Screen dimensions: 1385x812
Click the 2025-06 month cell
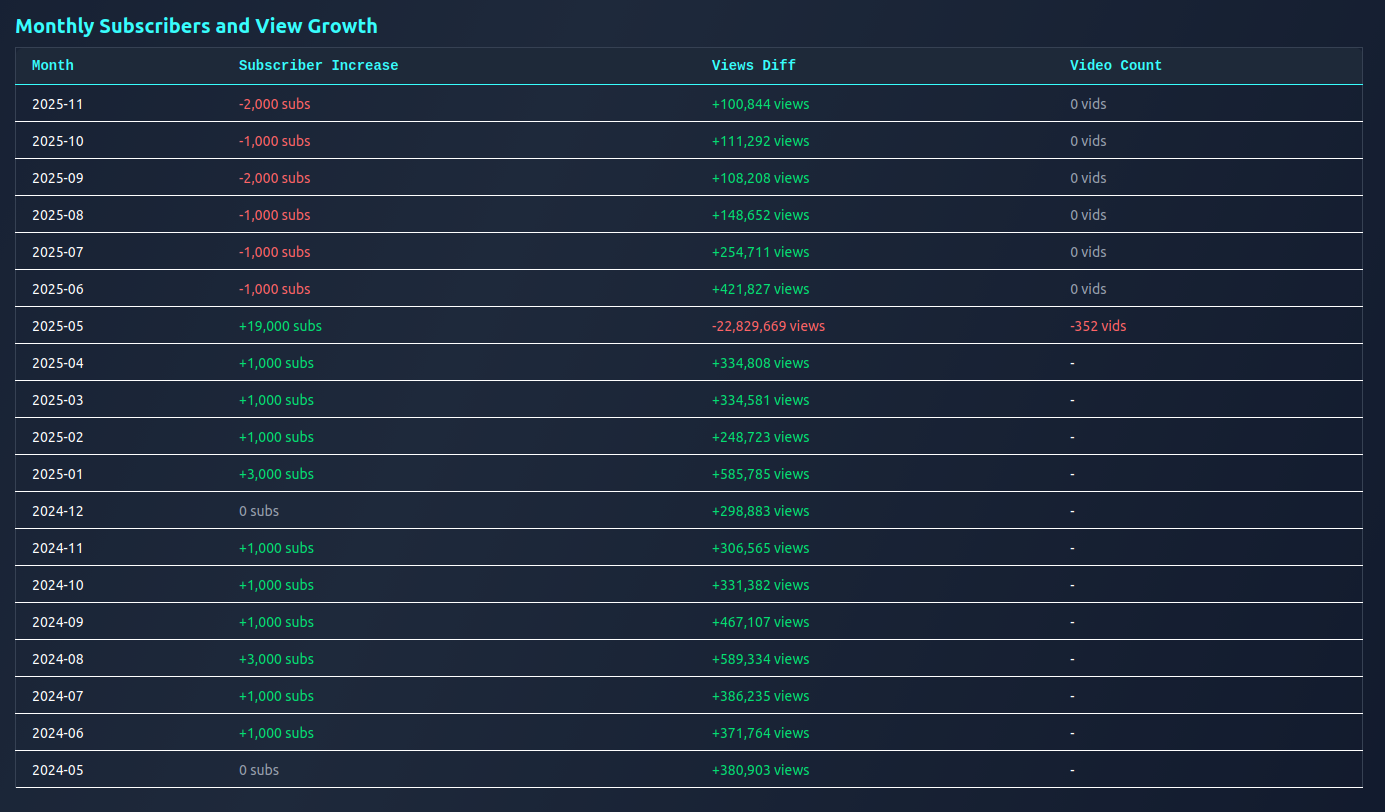pyautogui.click(x=58, y=289)
